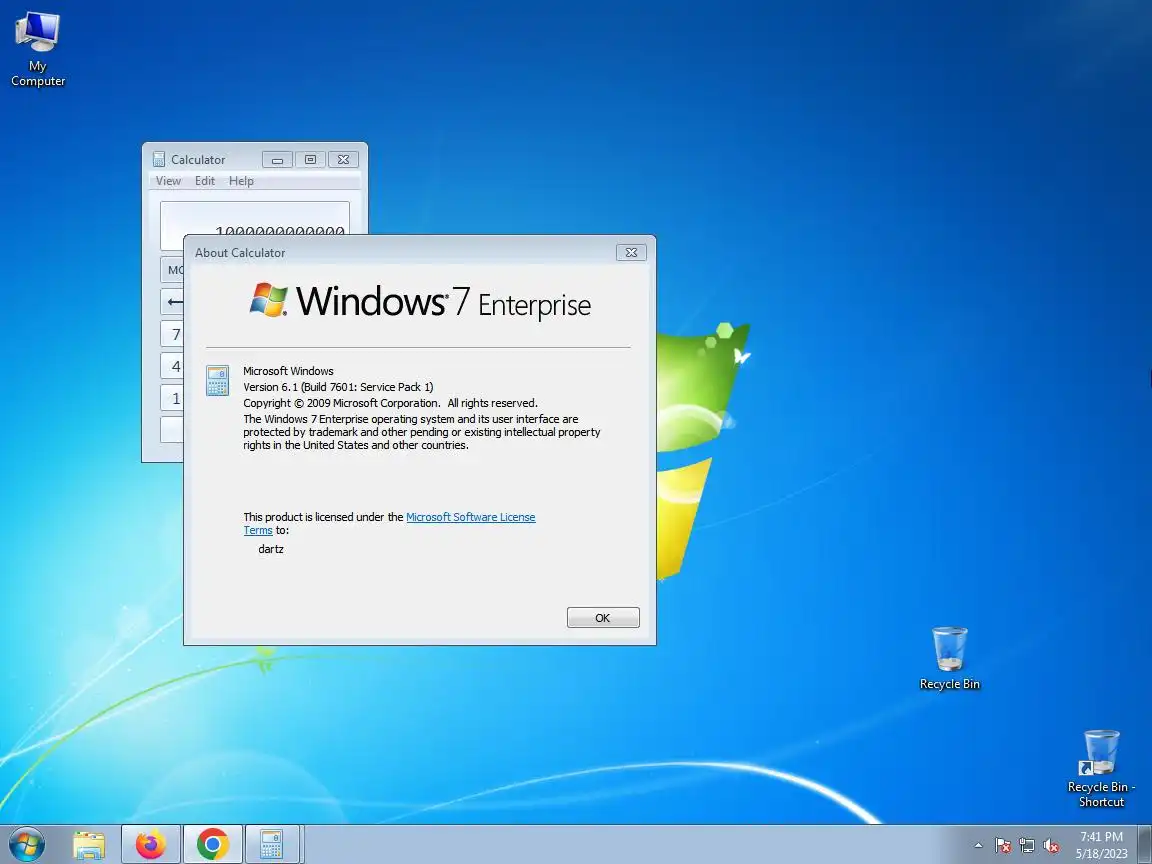Open Google Chrome from the taskbar

coord(212,844)
